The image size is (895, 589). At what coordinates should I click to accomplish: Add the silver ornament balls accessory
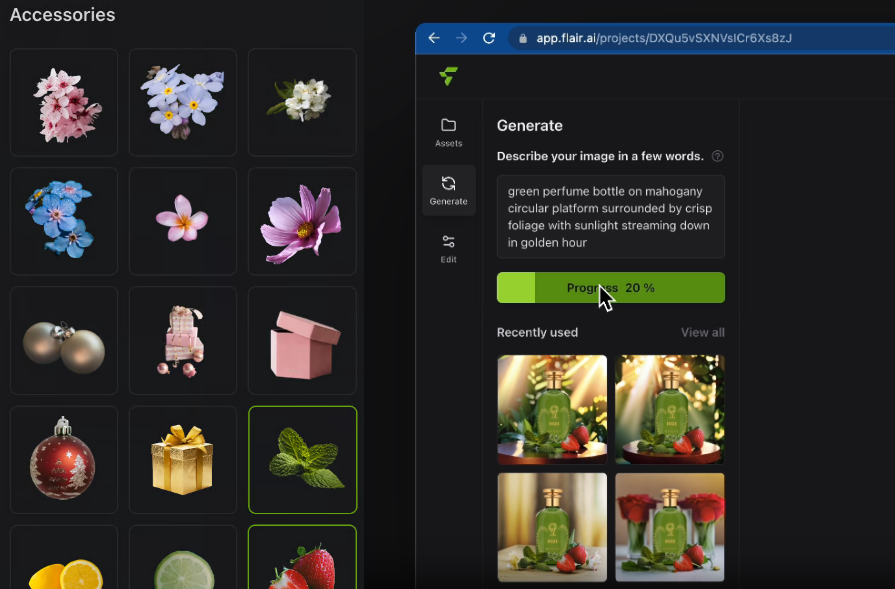64,341
